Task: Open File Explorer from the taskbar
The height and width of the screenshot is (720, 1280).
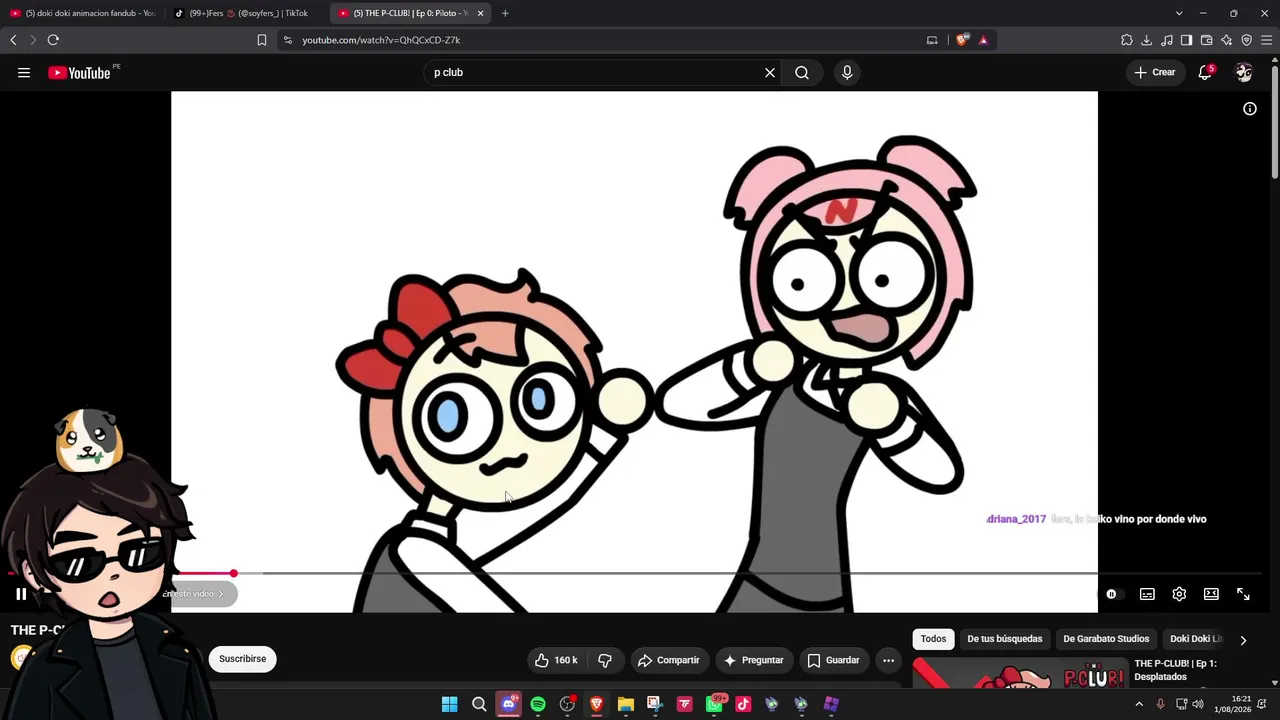Action: [x=626, y=704]
